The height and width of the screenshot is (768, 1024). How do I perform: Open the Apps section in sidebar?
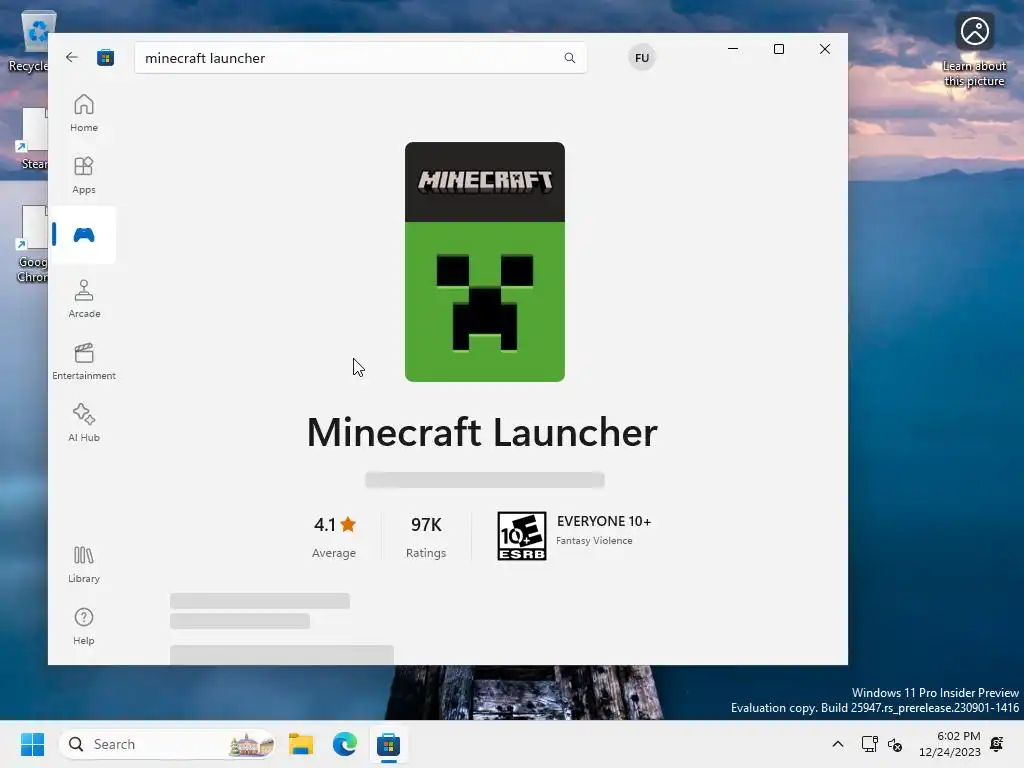pos(84,175)
